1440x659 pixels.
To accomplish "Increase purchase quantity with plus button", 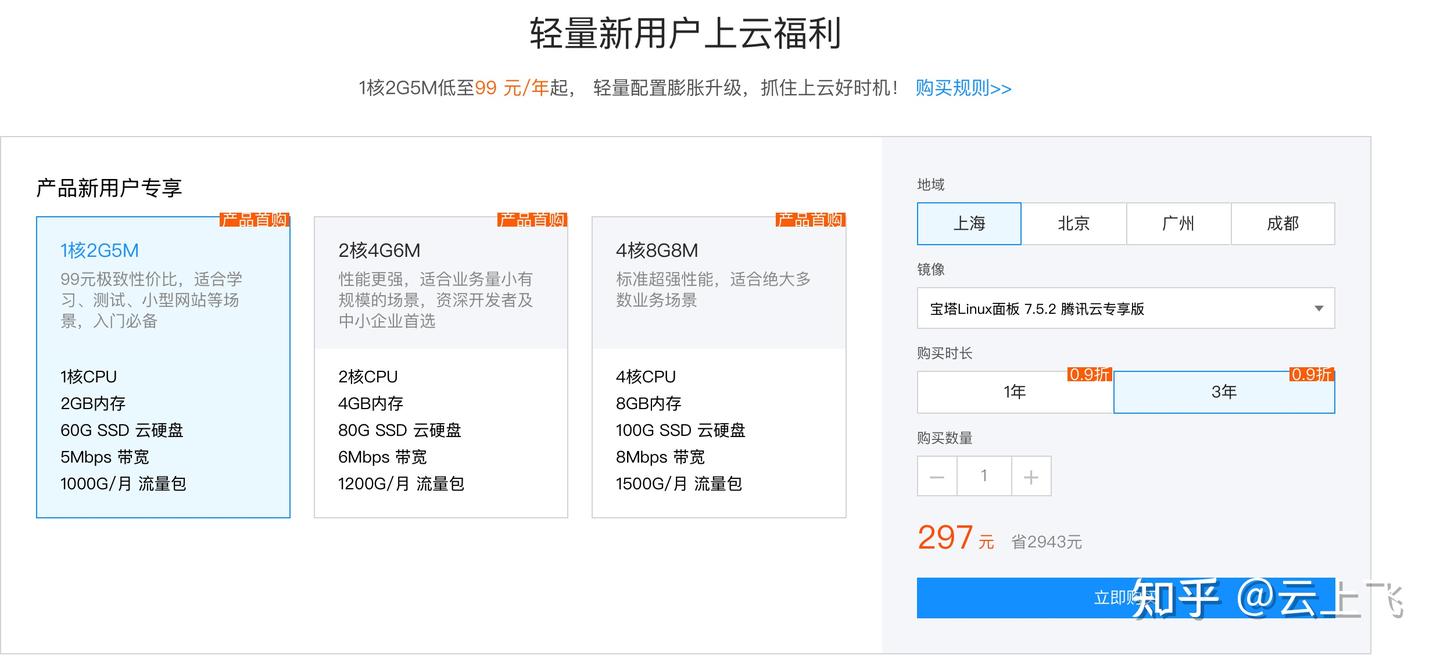I will (x=1031, y=476).
